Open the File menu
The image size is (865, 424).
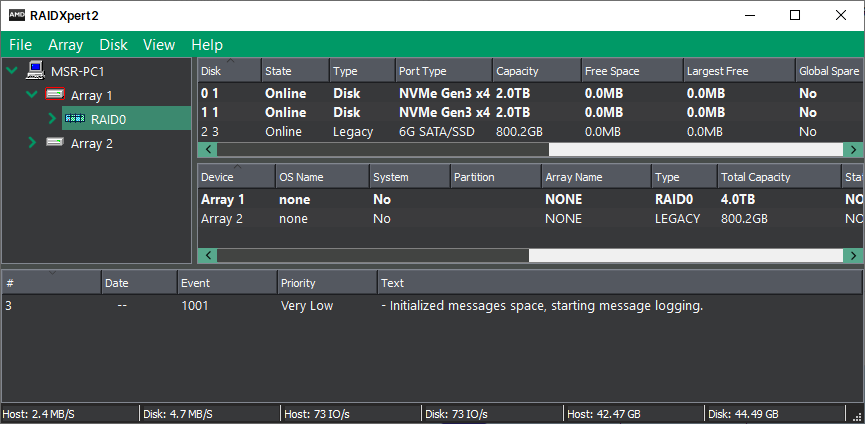point(21,45)
